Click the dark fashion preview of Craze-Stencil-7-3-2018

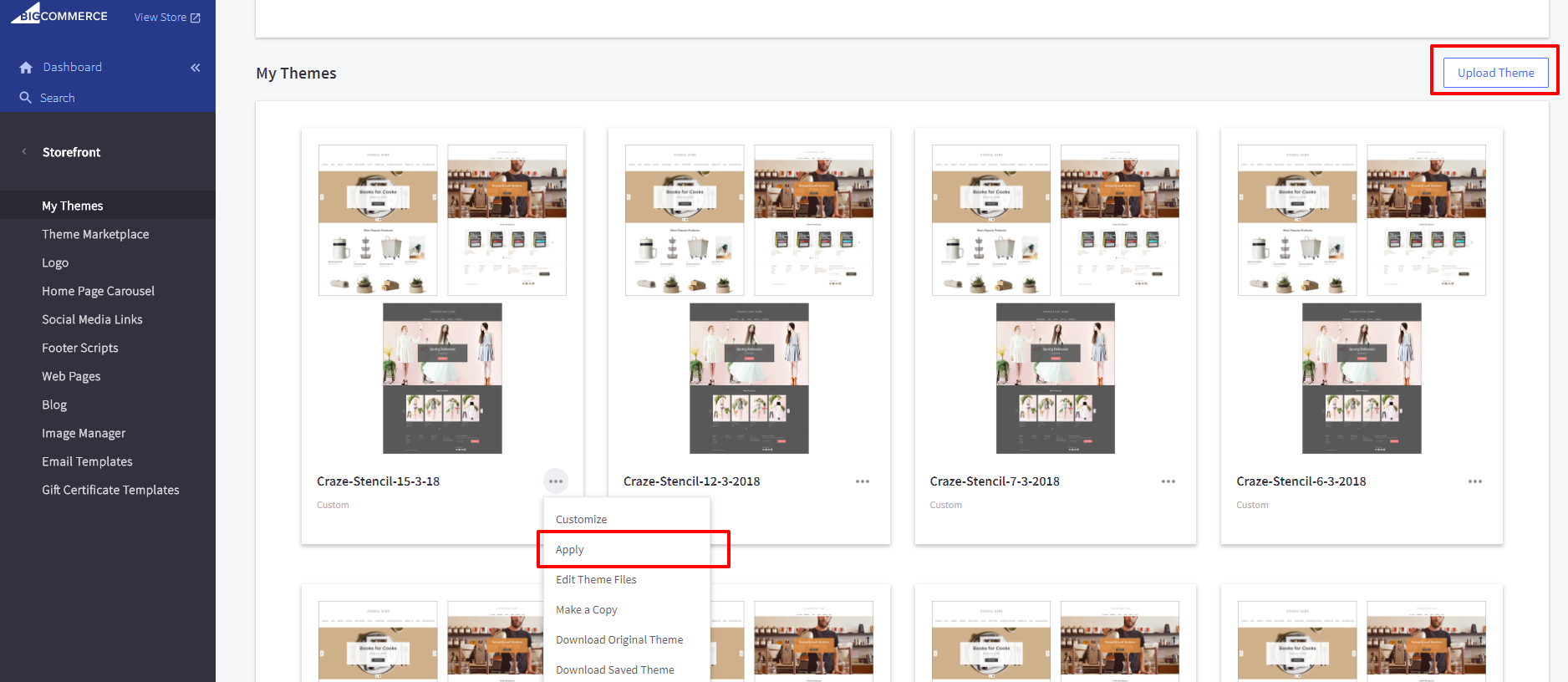[1056, 379]
